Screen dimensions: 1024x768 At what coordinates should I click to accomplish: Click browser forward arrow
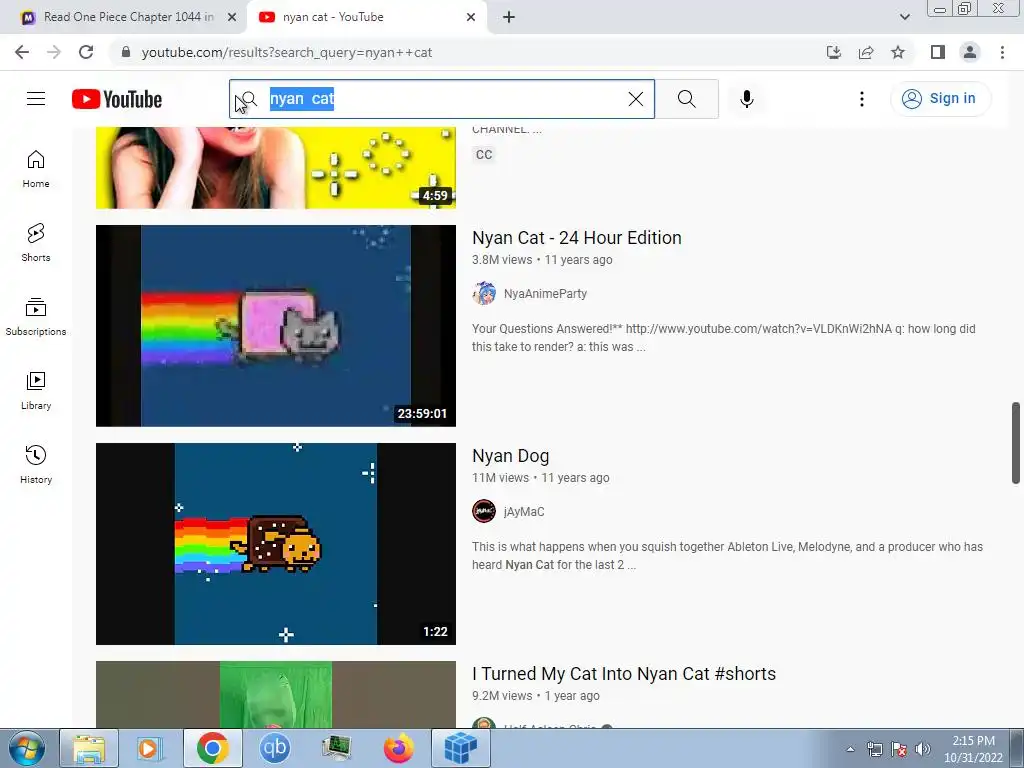pyautogui.click(x=54, y=52)
